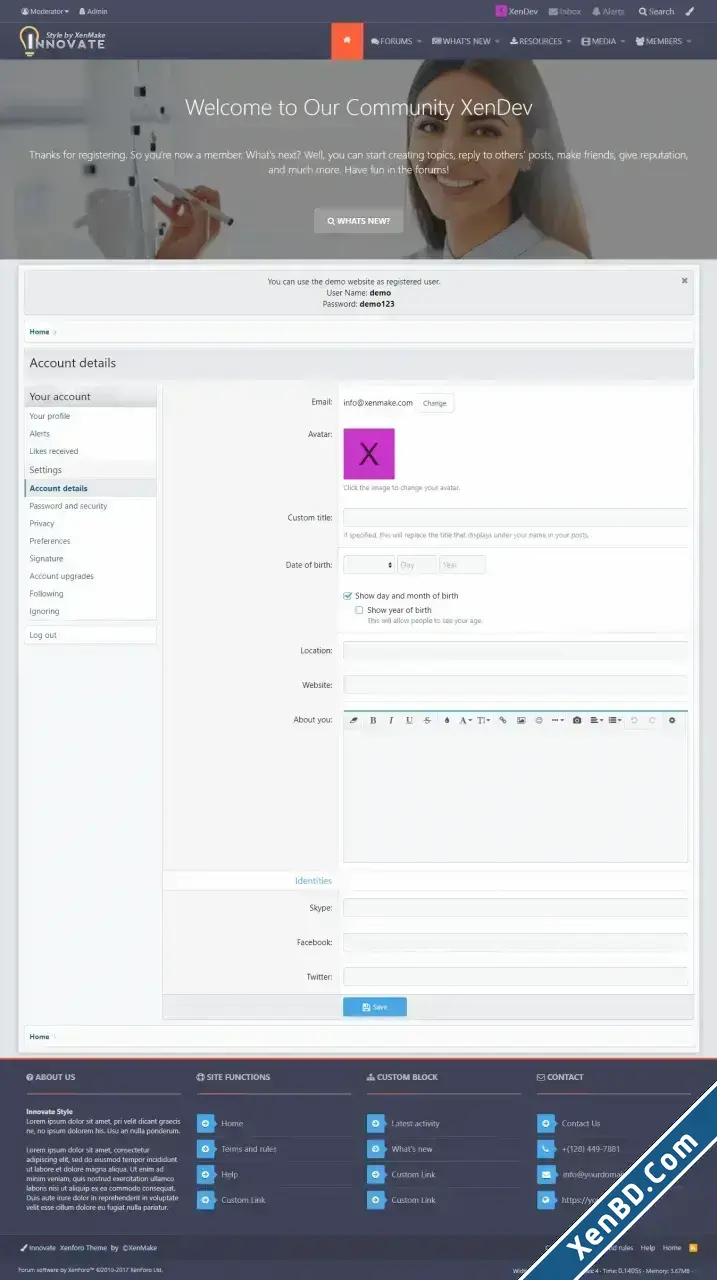Image resolution: width=717 pixels, height=1280 pixels.
Task: Toggle BB code mode with the gear icon
Action: click(x=672, y=720)
